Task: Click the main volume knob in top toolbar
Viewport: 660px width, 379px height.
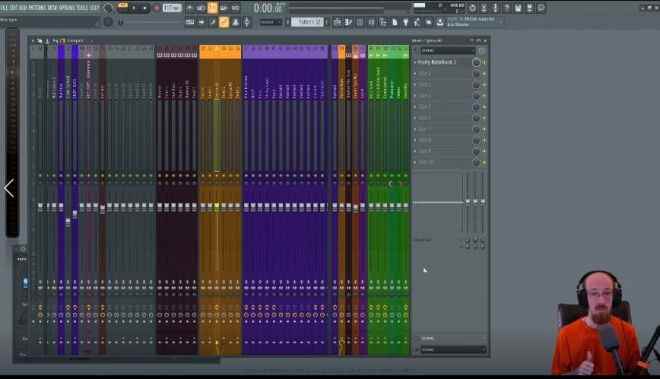Action: [108, 8]
